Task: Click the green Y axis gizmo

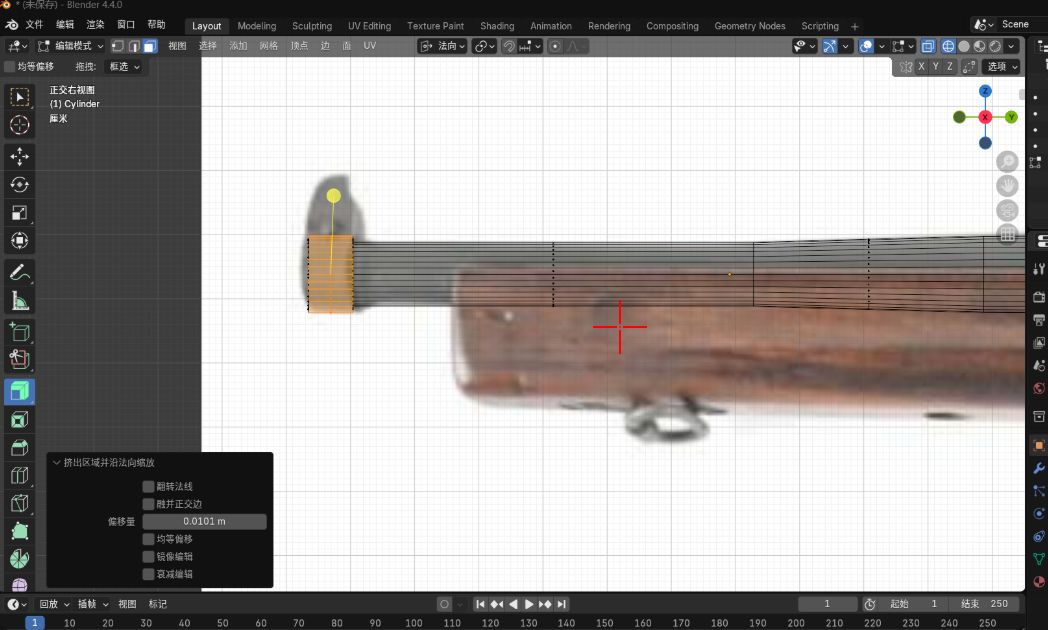Action: coord(1011,117)
